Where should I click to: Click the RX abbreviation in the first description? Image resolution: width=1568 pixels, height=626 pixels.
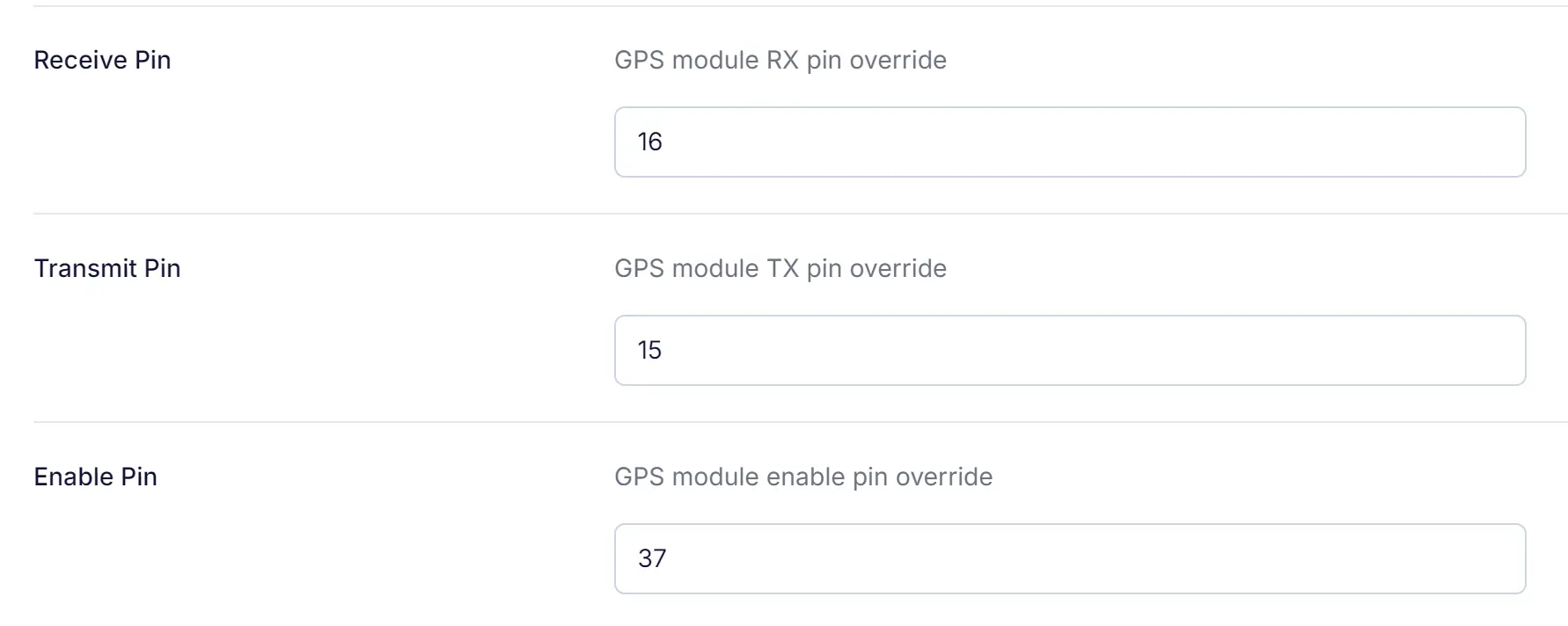tap(782, 60)
